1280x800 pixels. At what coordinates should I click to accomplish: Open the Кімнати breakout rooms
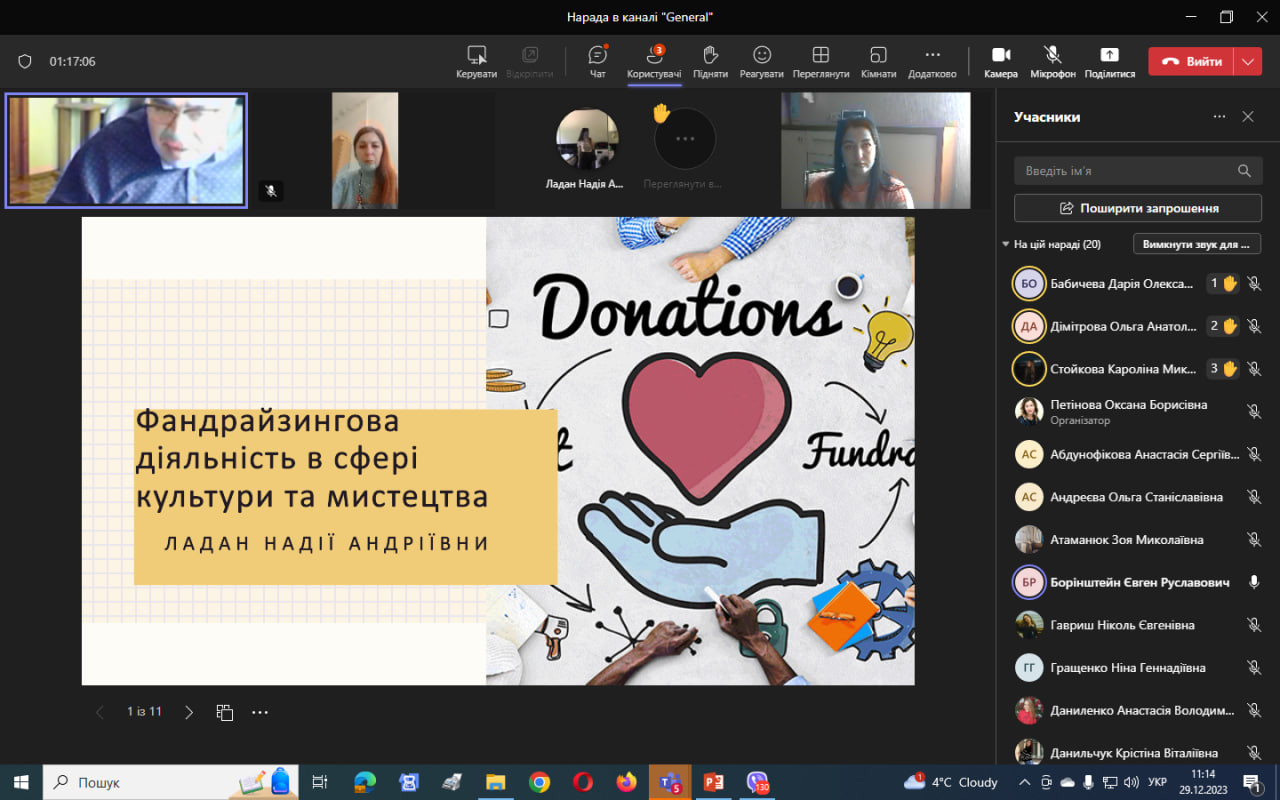[x=878, y=55]
